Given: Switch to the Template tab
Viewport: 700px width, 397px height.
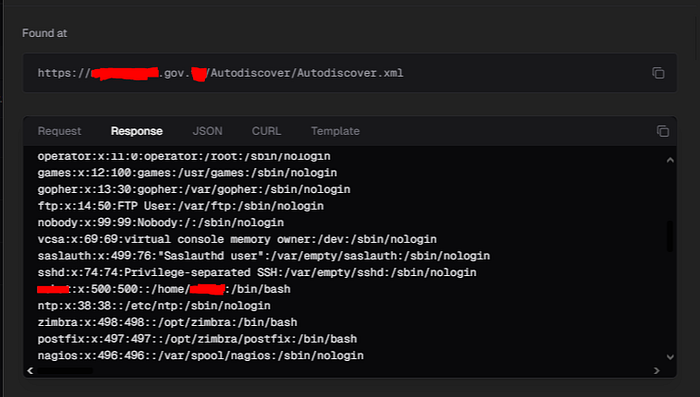Looking at the screenshot, I should (x=335, y=131).
